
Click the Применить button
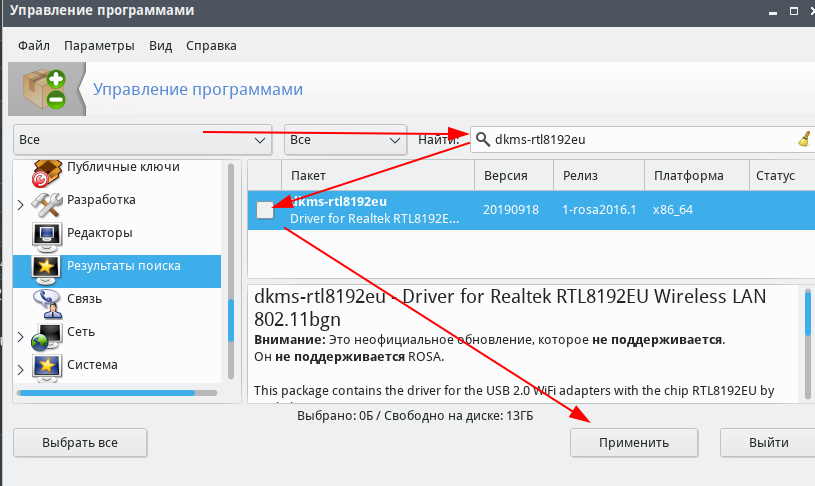[634, 443]
